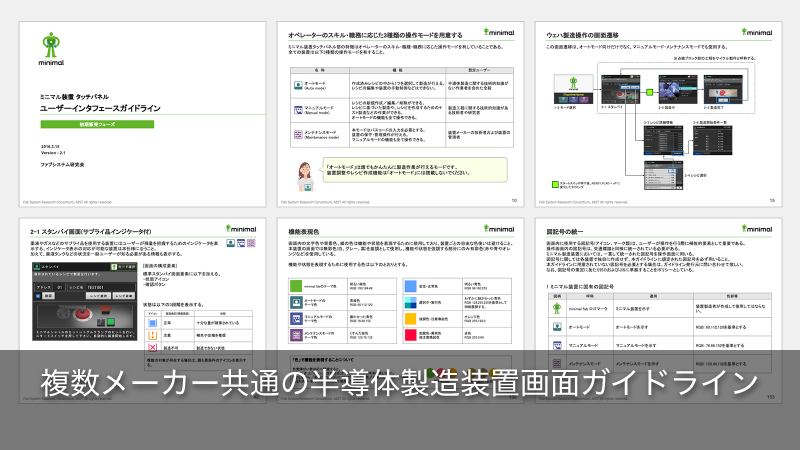Click the blue normal status icon on the スタンバイ slide
Viewport: 800px width, 450px height.
click(x=153, y=323)
